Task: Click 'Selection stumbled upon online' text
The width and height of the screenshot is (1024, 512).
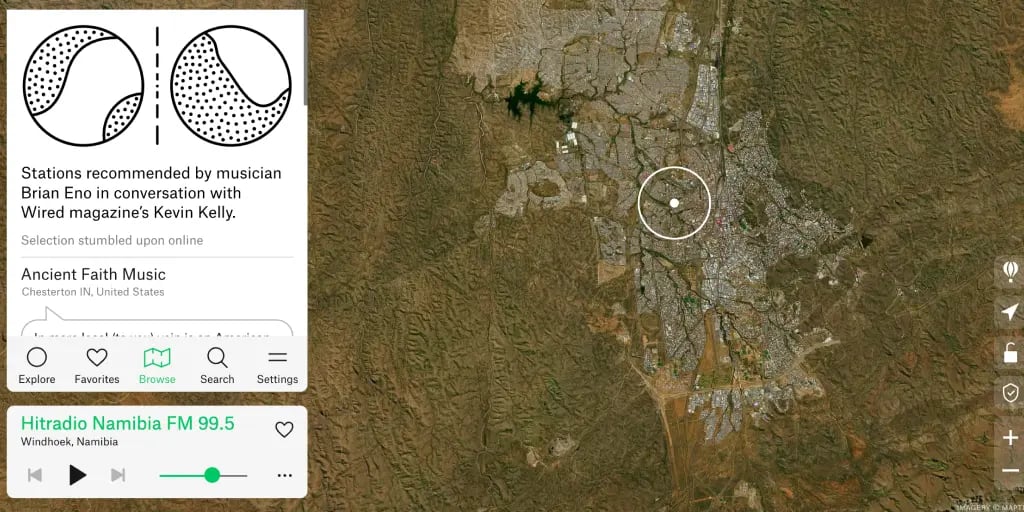Action: click(x=112, y=240)
